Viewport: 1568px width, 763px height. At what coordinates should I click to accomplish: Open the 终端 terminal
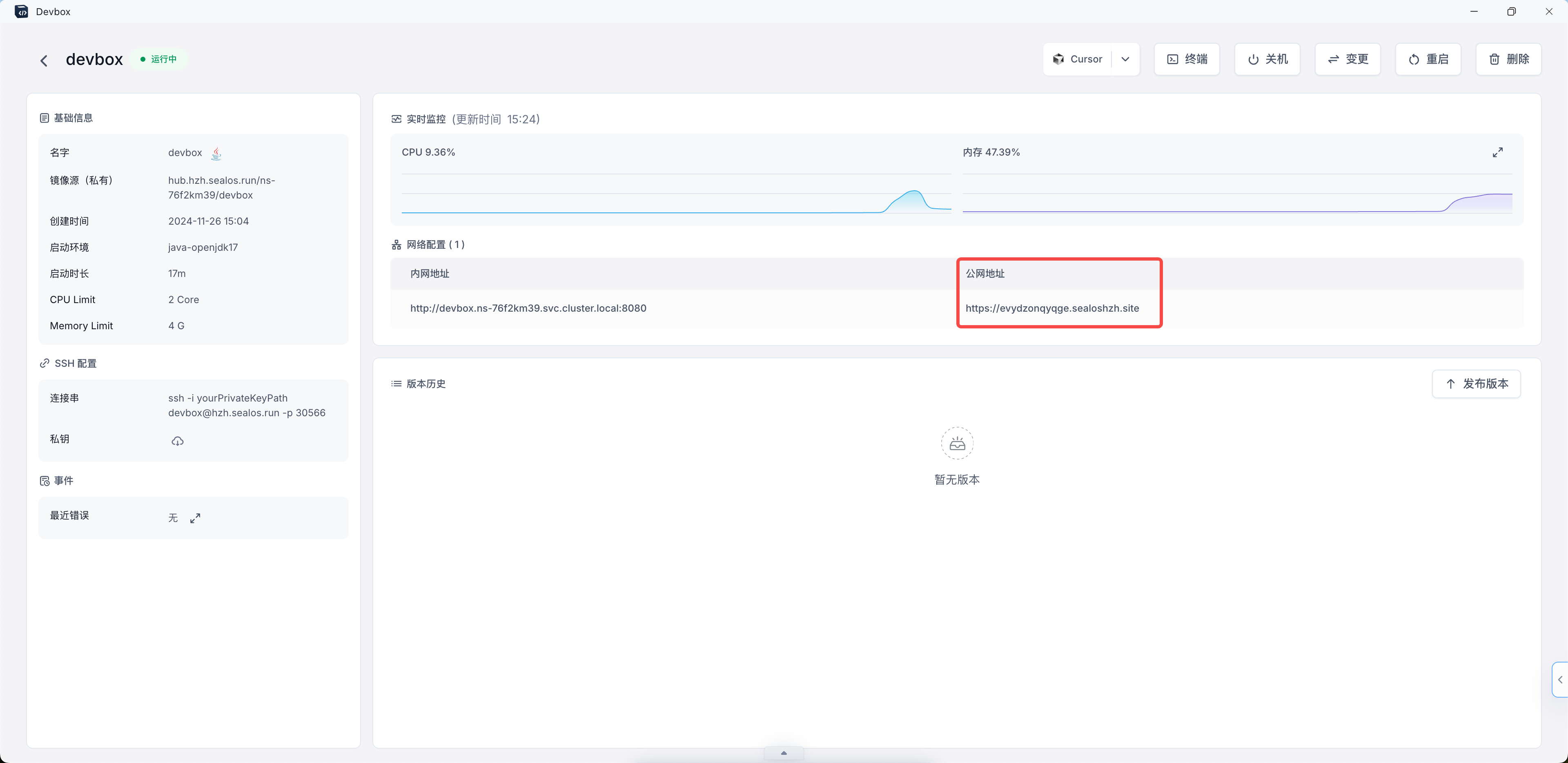pyautogui.click(x=1186, y=59)
